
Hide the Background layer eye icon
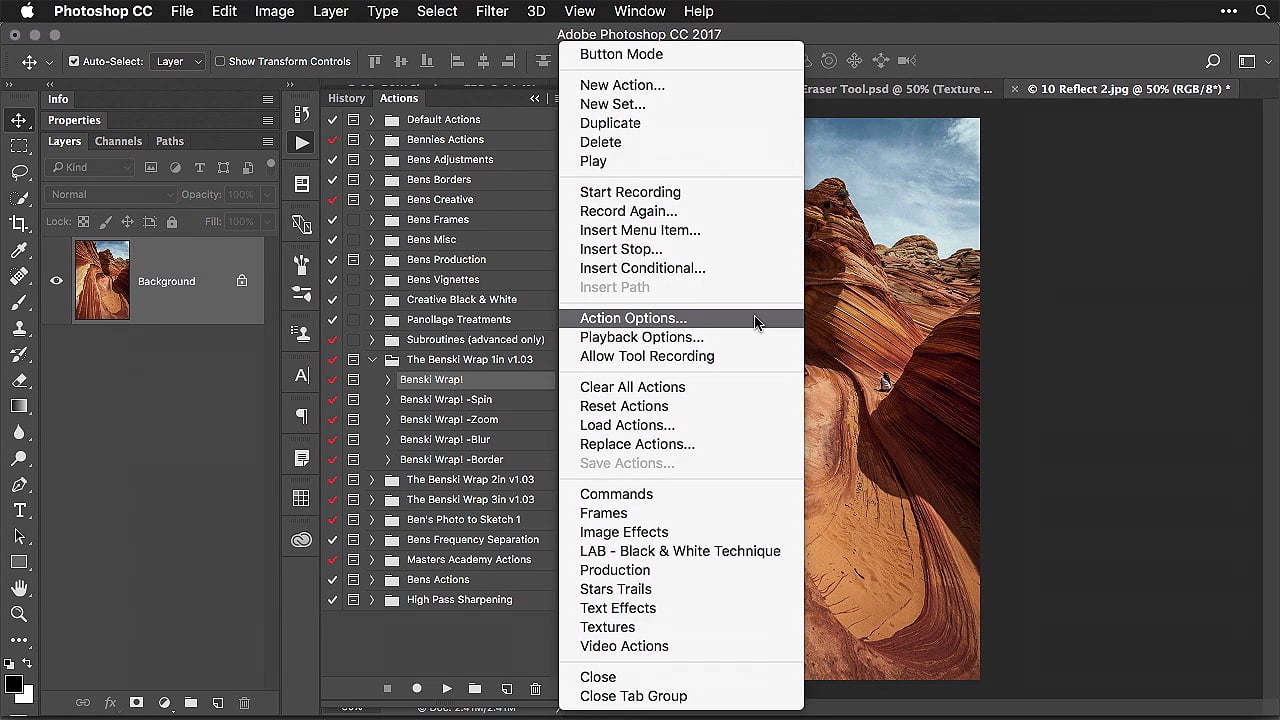pos(56,281)
